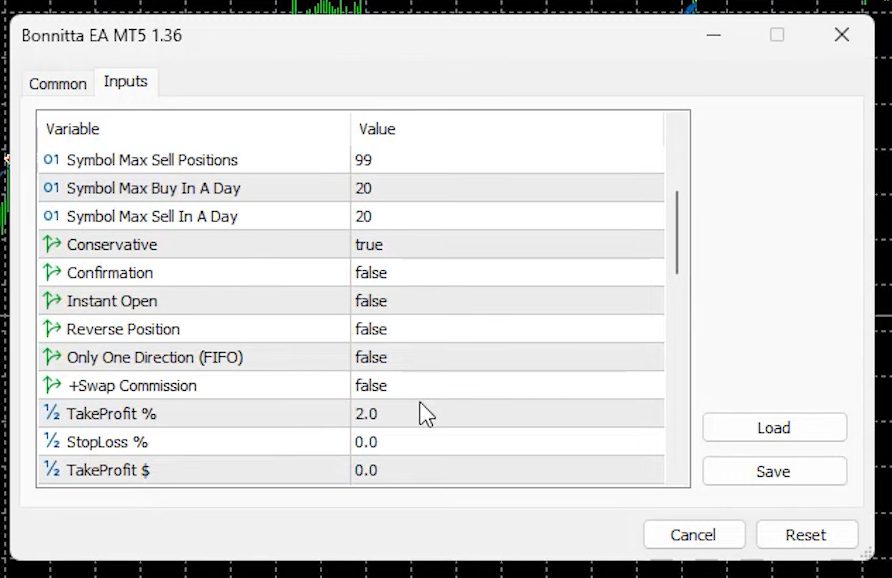
Task: Switch to the Common tab
Action: (x=57, y=84)
